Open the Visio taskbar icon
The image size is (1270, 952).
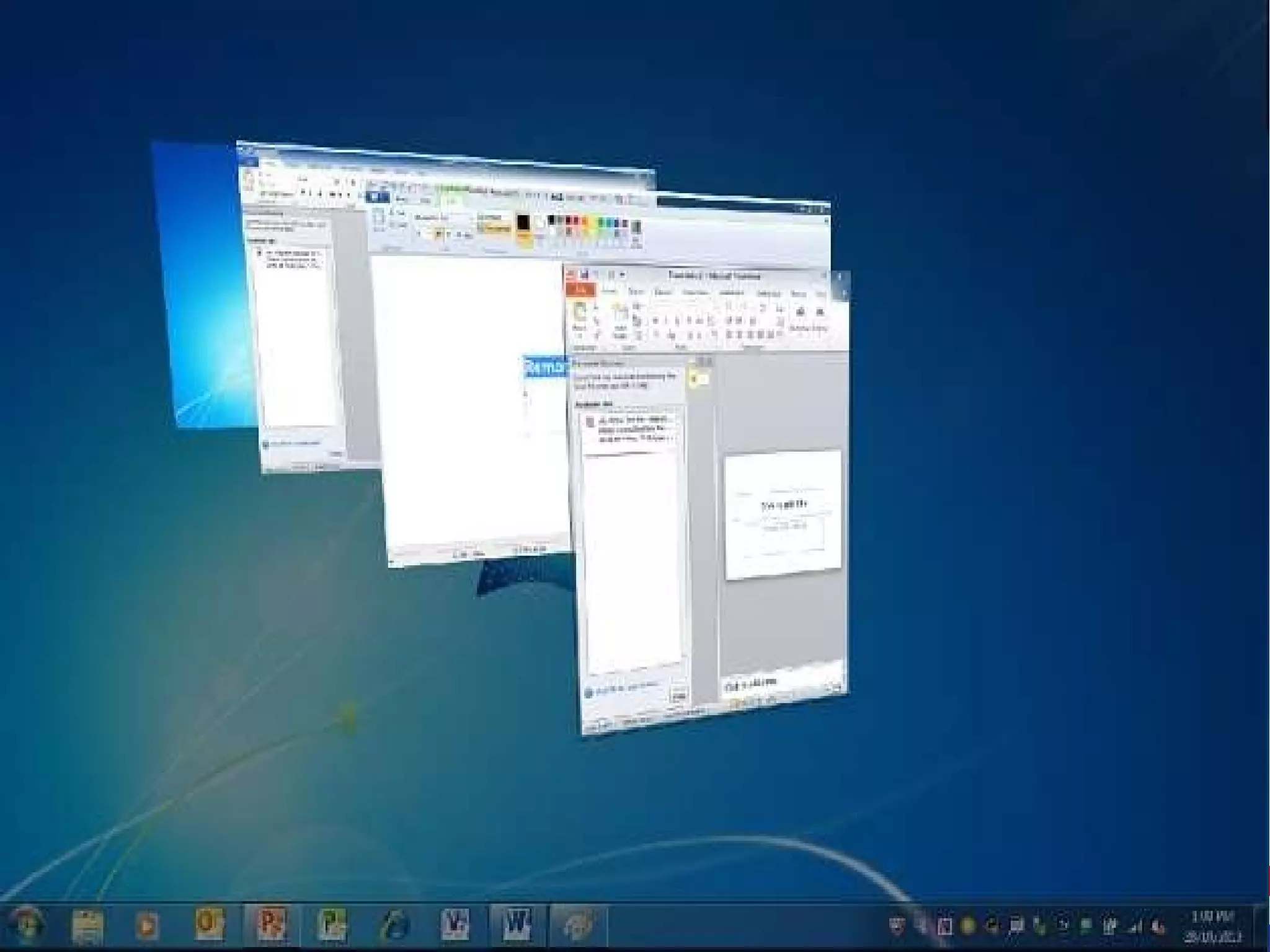(x=455, y=925)
